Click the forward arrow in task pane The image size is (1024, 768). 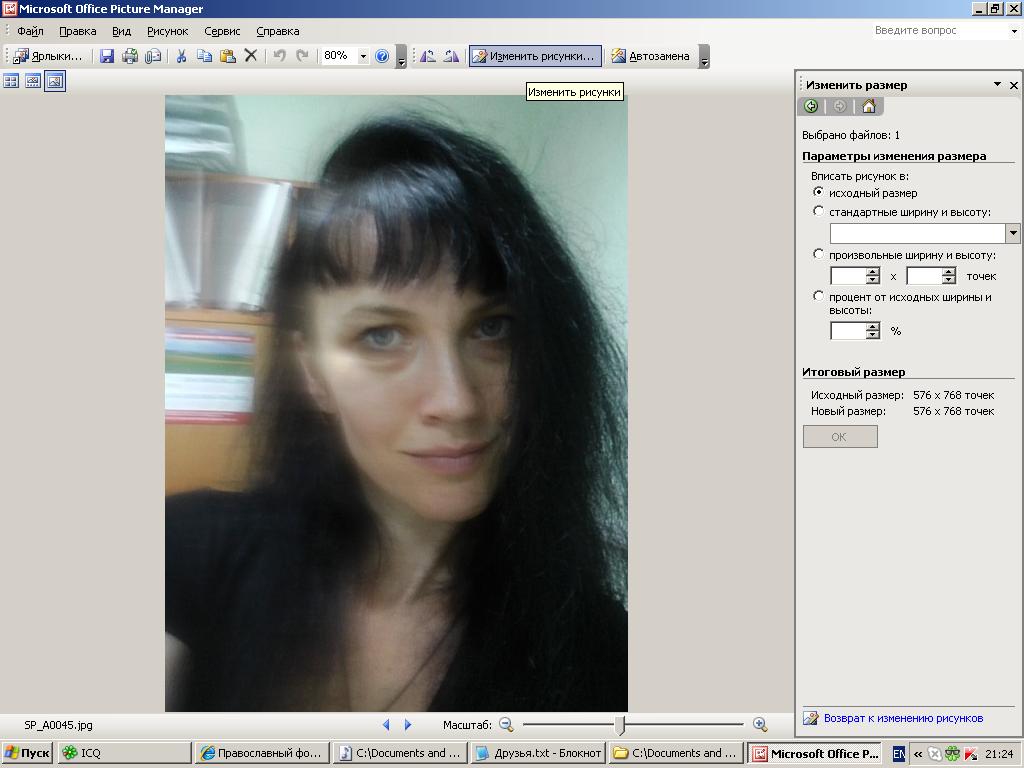(840, 106)
